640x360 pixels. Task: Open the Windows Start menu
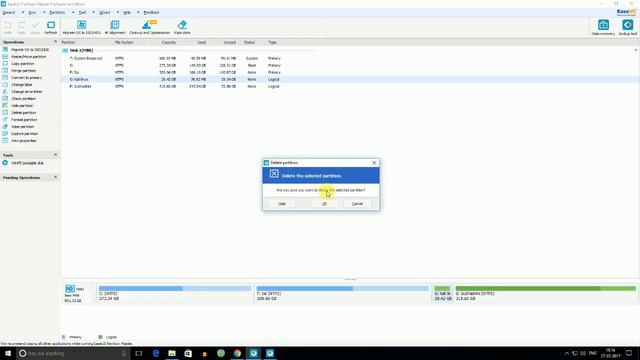[x=8, y=353]
